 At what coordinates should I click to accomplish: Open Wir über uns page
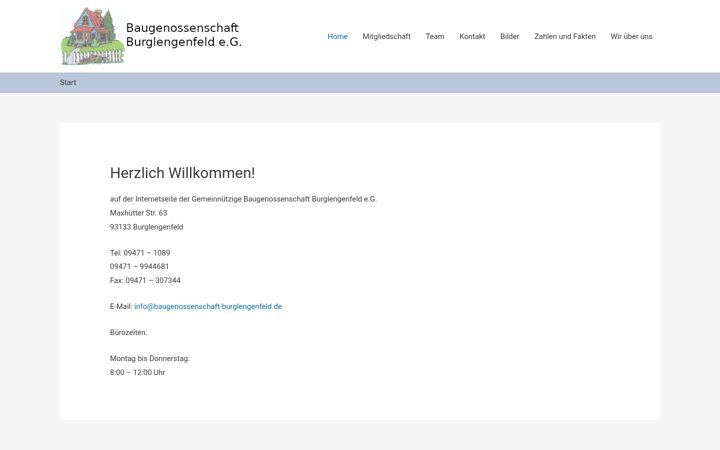631,36
